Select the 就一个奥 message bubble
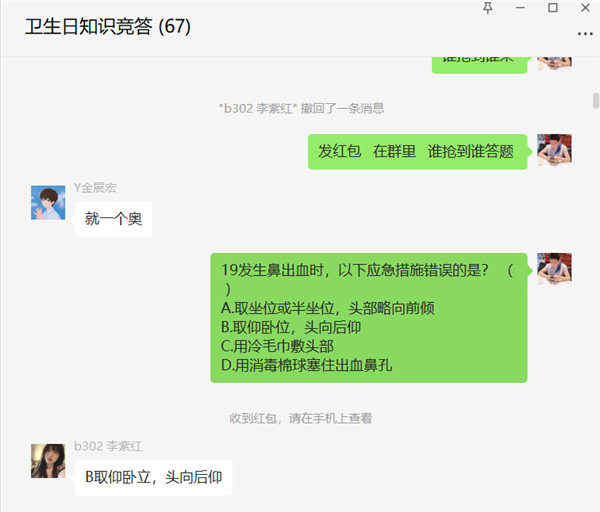This screenshot has width=600, height=512. click(114, 219)
